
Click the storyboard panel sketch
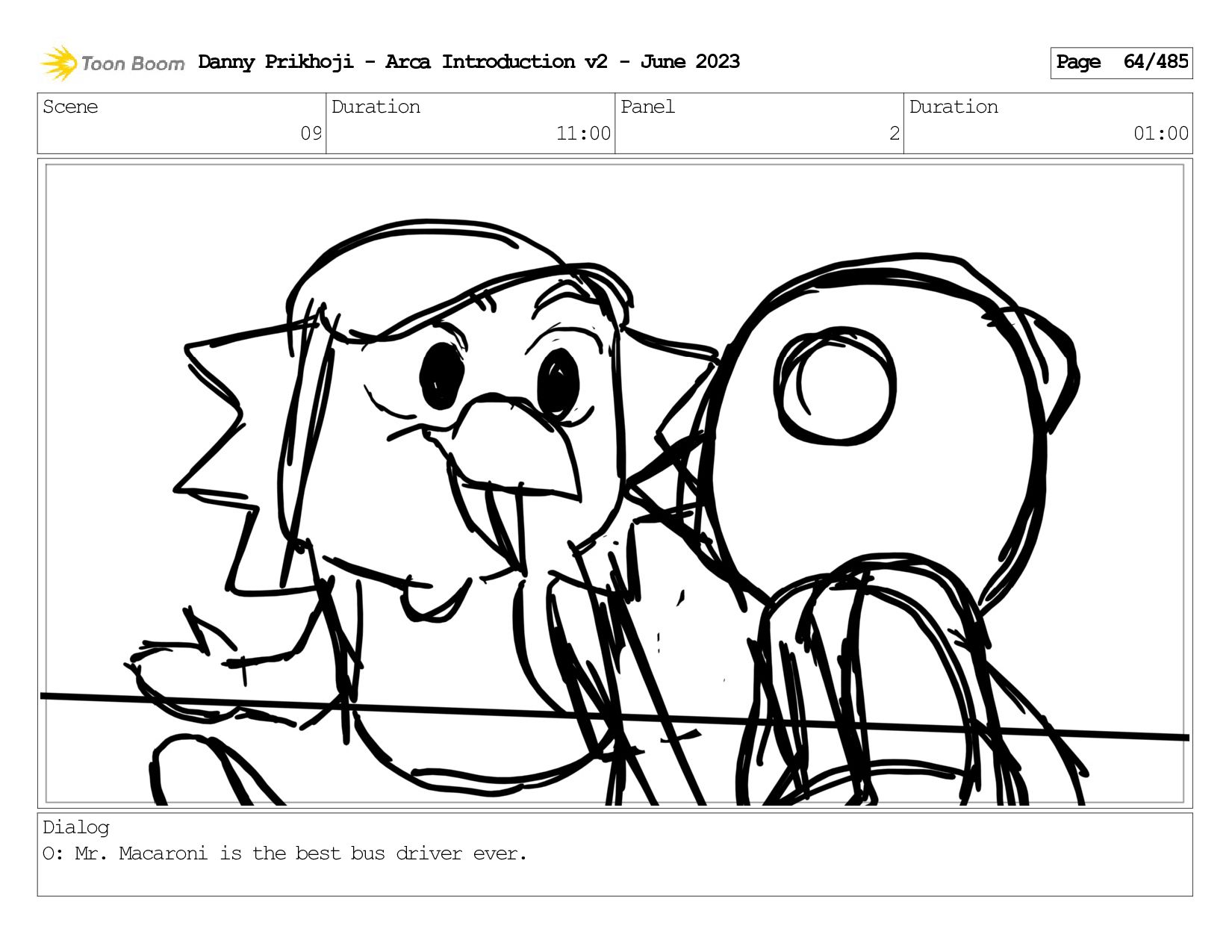tap(615, 483)
